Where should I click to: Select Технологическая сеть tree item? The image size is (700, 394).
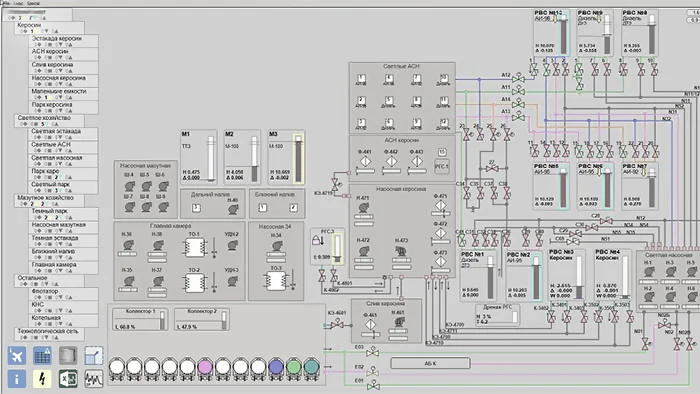click(x=50, y=334)
